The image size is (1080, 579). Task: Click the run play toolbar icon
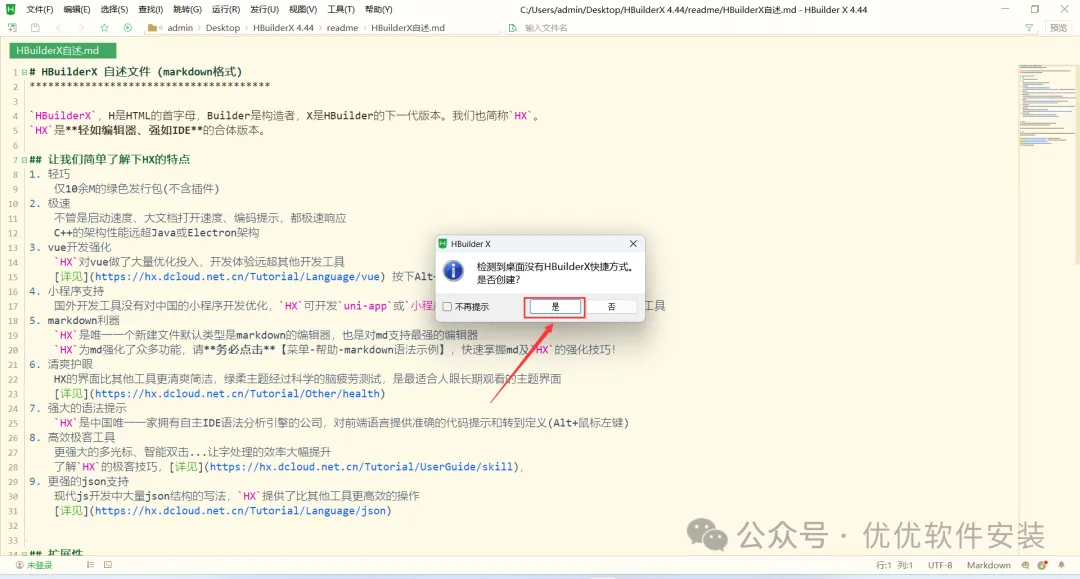(x=127, y=28)
